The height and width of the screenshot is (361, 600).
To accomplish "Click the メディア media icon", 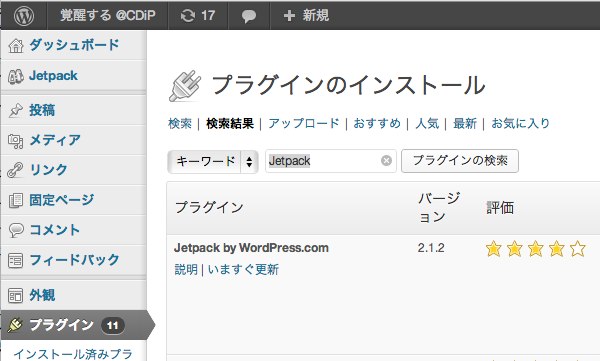I will (16, 141).
